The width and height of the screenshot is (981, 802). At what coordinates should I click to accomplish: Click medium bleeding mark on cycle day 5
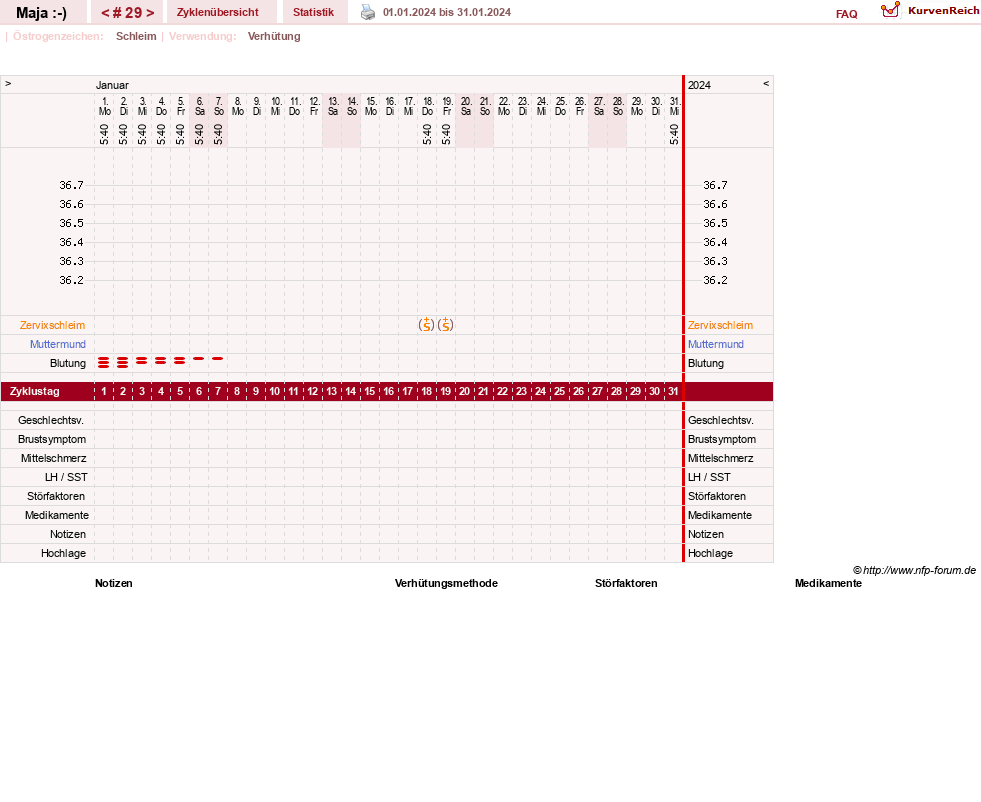[180, 360]
